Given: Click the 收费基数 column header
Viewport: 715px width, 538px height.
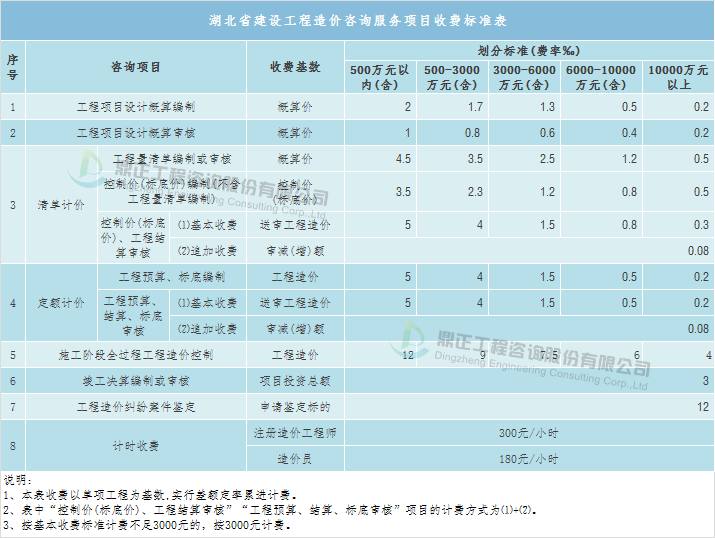Looking at the screenshot, I should 295,67.
